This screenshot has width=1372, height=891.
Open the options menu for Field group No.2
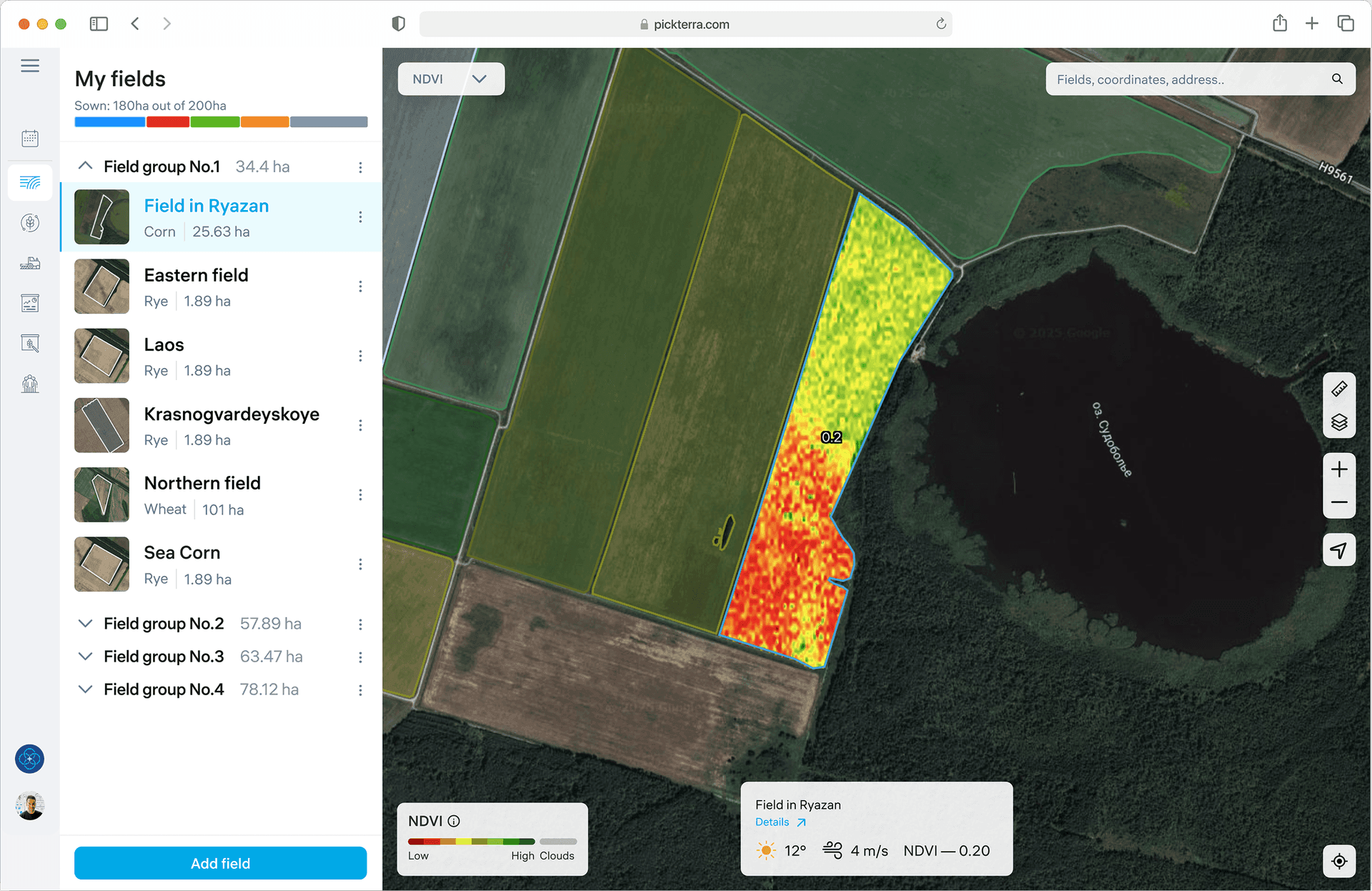(360, 624)
